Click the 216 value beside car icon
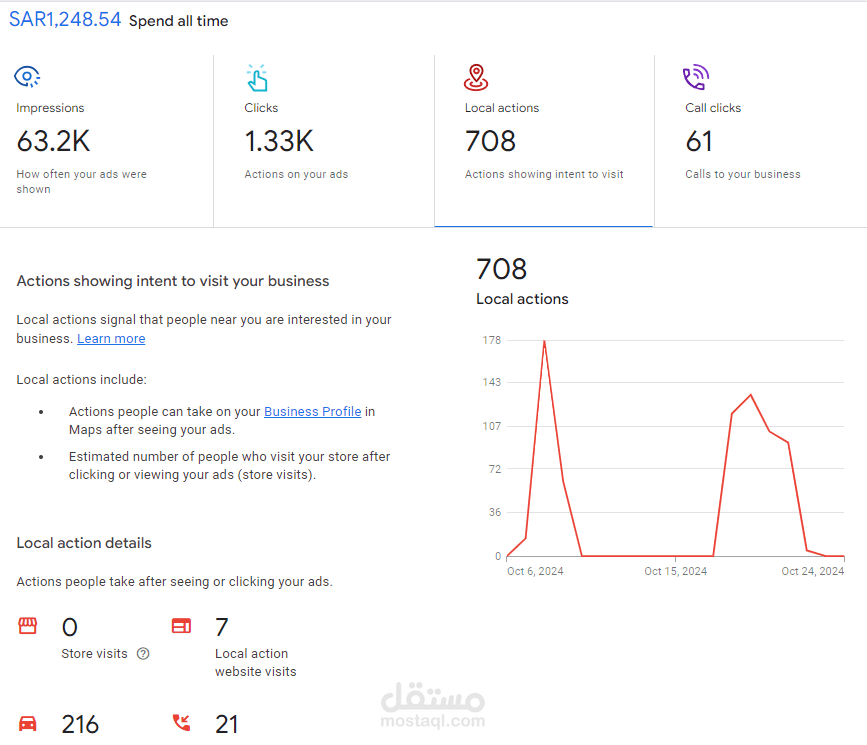Screen dimensions: 867x745 pyautogui.click(x=80, y=724)
